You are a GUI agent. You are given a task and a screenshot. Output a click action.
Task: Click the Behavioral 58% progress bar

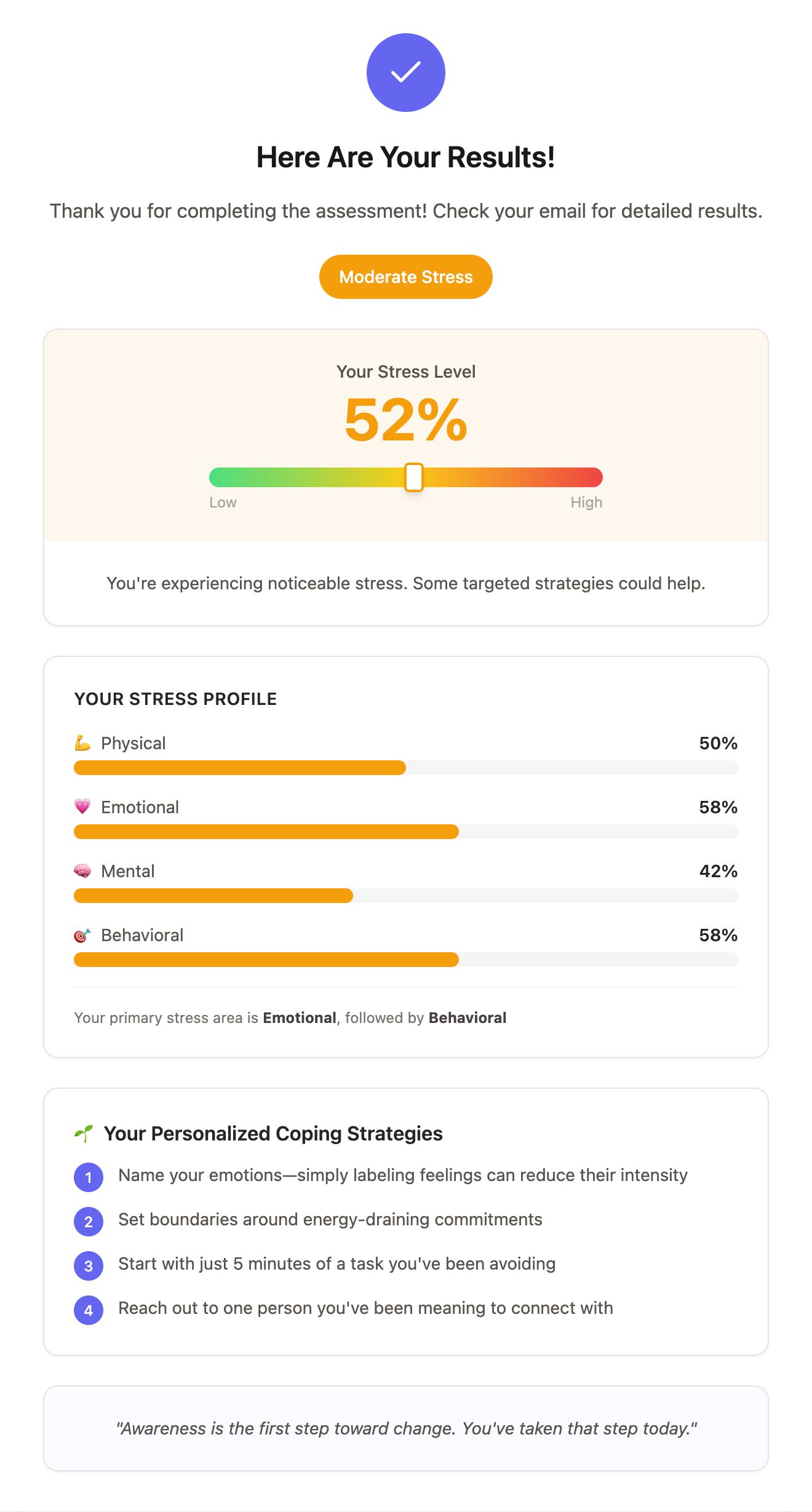(x=406, y=960)
